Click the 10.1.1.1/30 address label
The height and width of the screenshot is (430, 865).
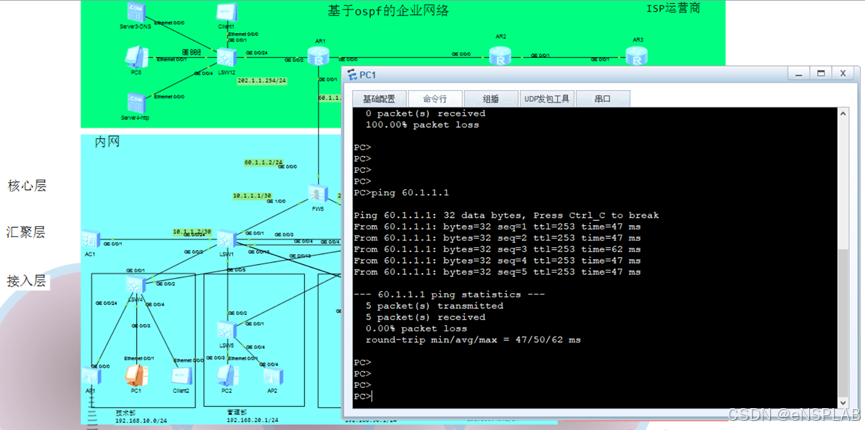[x=252, y=195]
